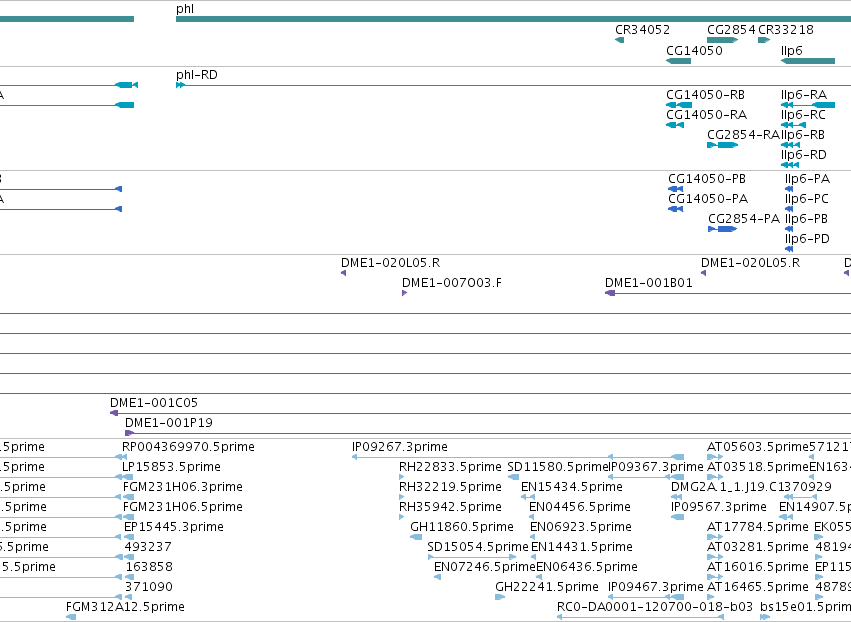Click the Ilp6-RA transcript label
851x622 pixels.
(x=804, y=95)
